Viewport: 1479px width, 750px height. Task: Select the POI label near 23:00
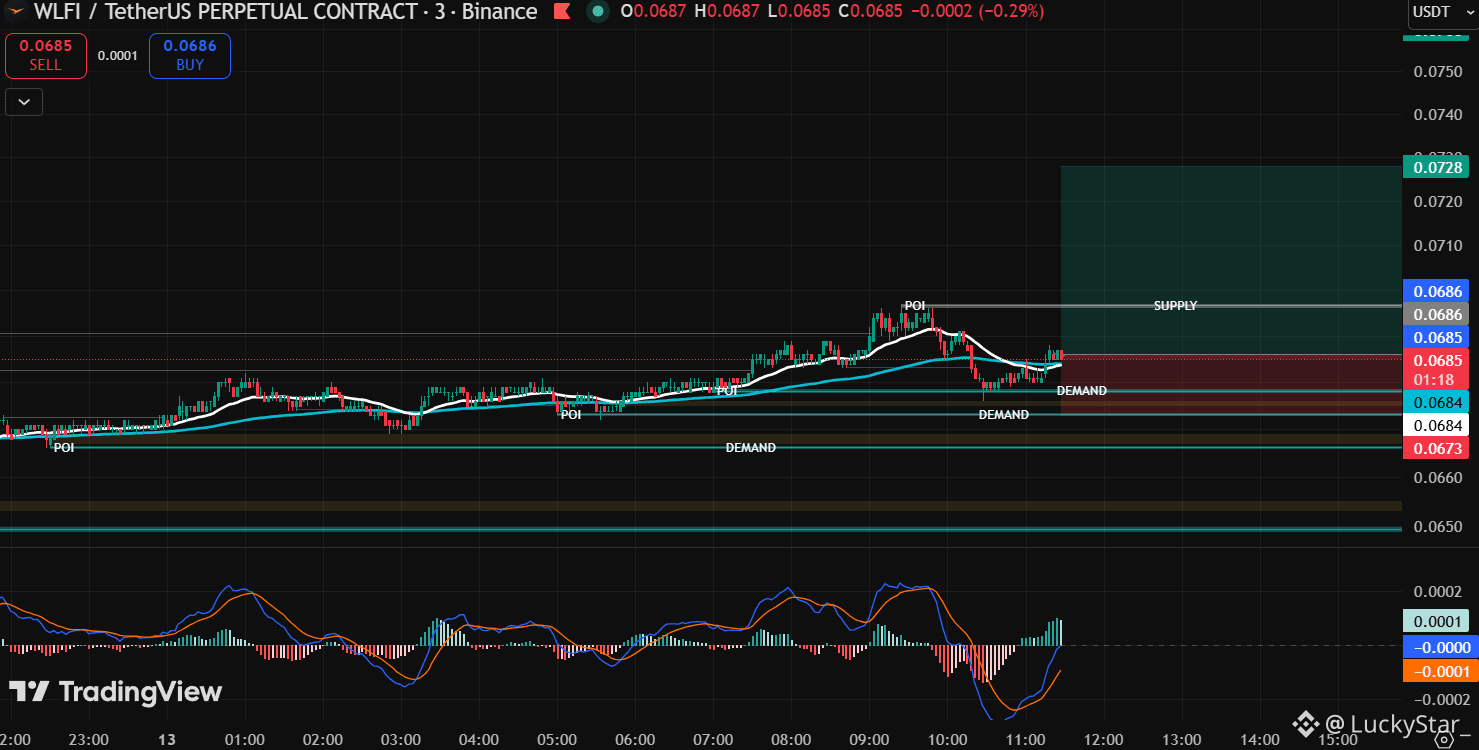[64, 448]
